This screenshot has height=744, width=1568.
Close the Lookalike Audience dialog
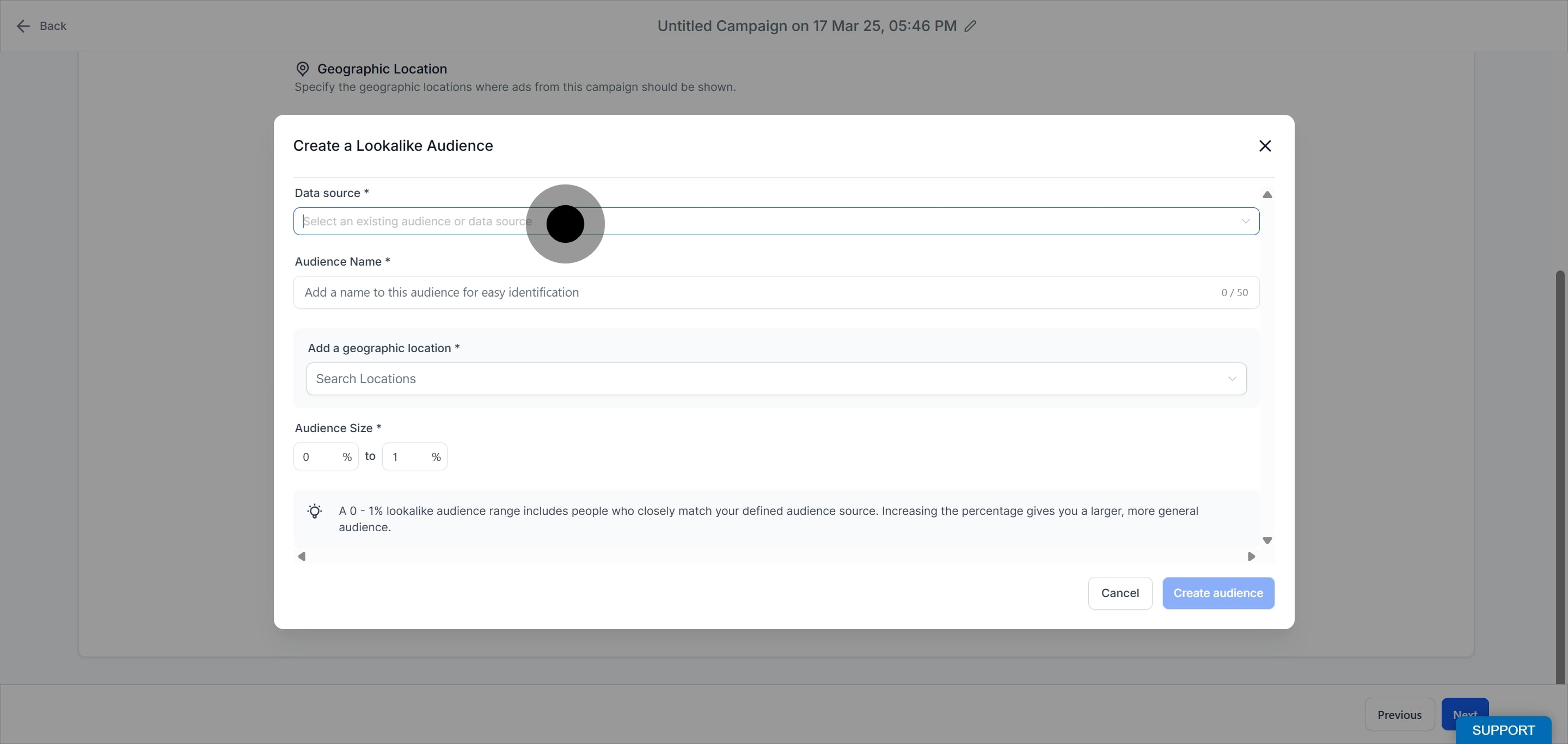click(1265, 146)
